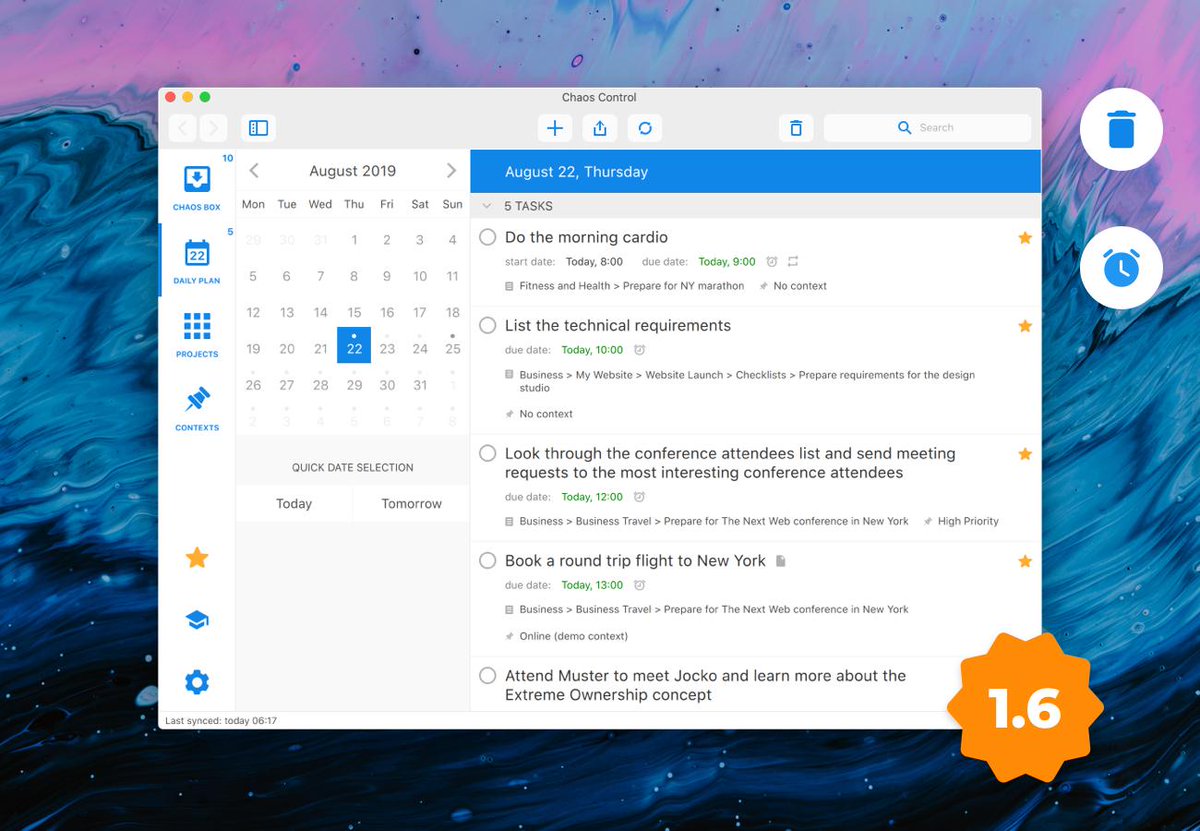The width and height of the screenshot is (1200, 831).
Task: Click the share toolbar button
Action: point(600,128)
